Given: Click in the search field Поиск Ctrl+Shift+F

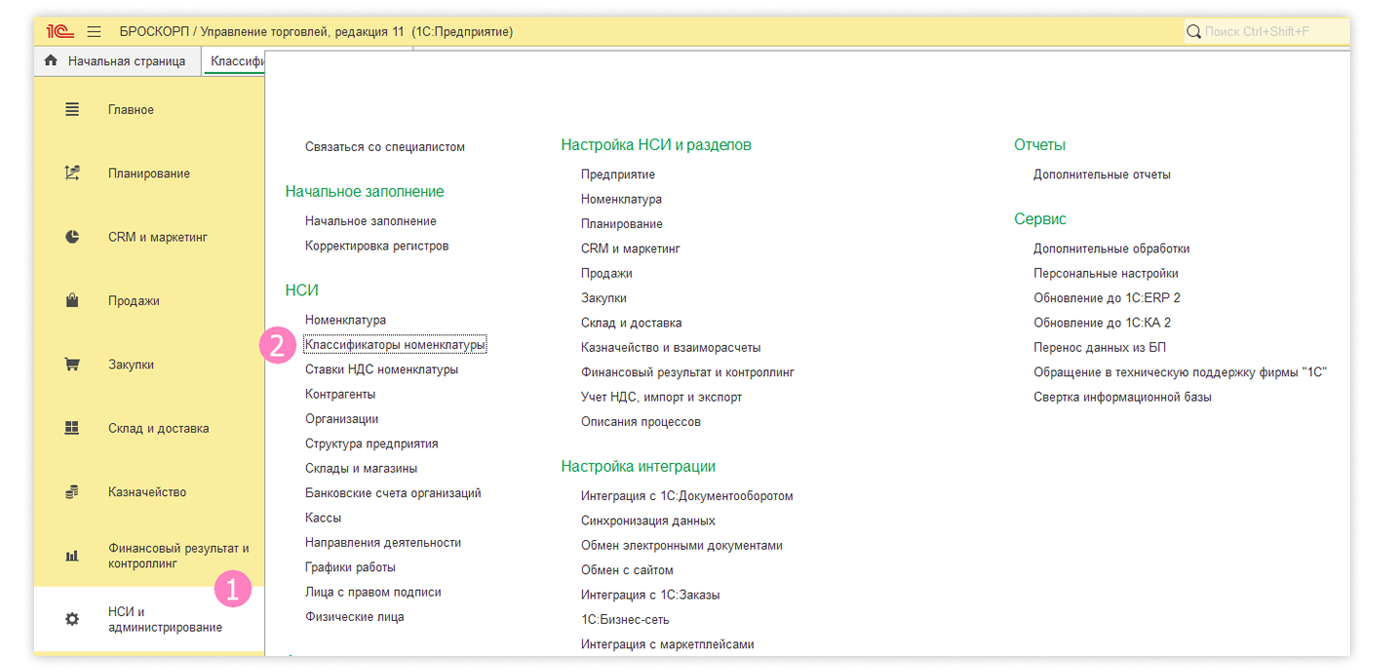Looking at the screenshot, I should click(1266, 32).
